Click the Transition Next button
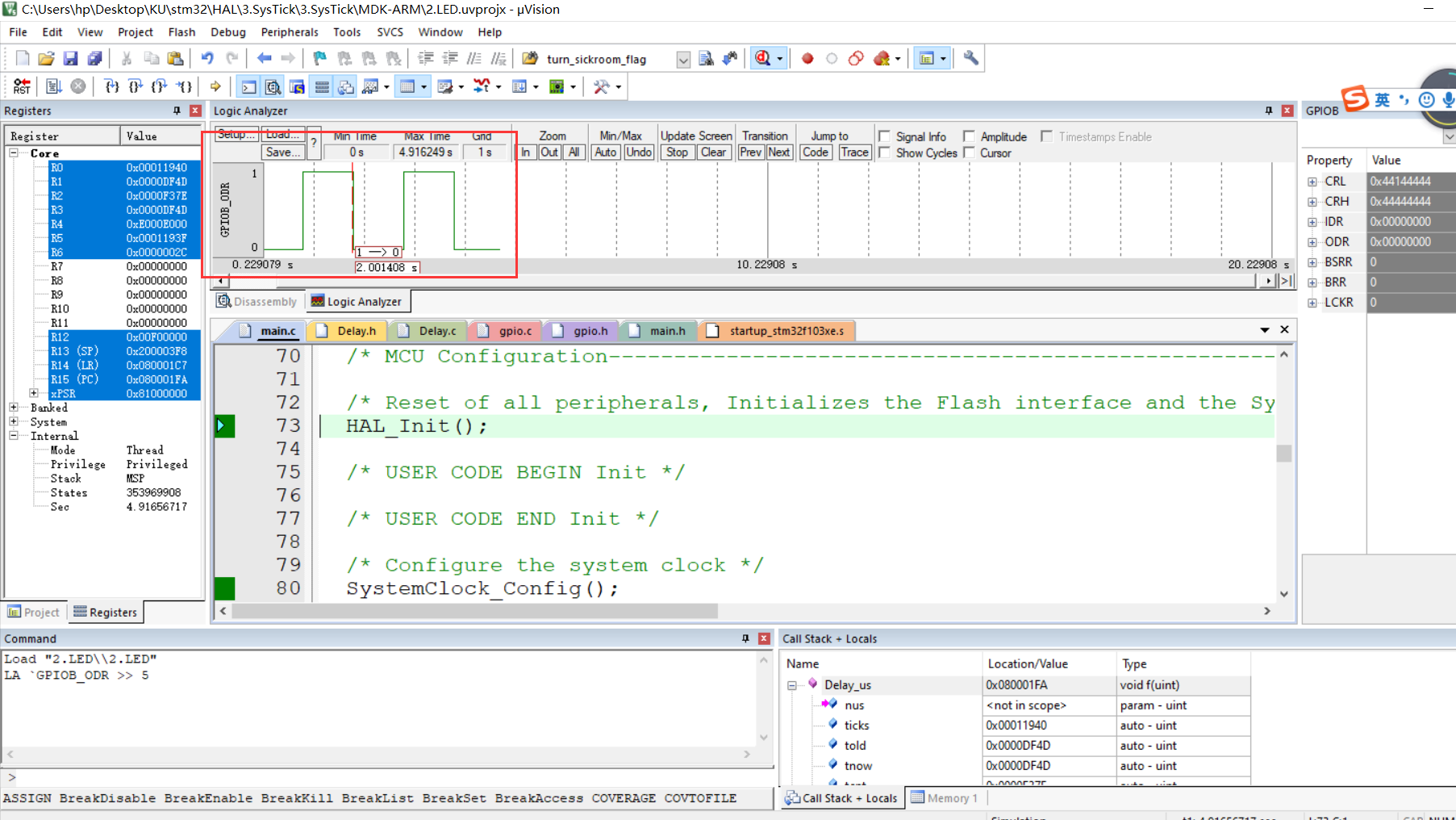 coord(778,153)
